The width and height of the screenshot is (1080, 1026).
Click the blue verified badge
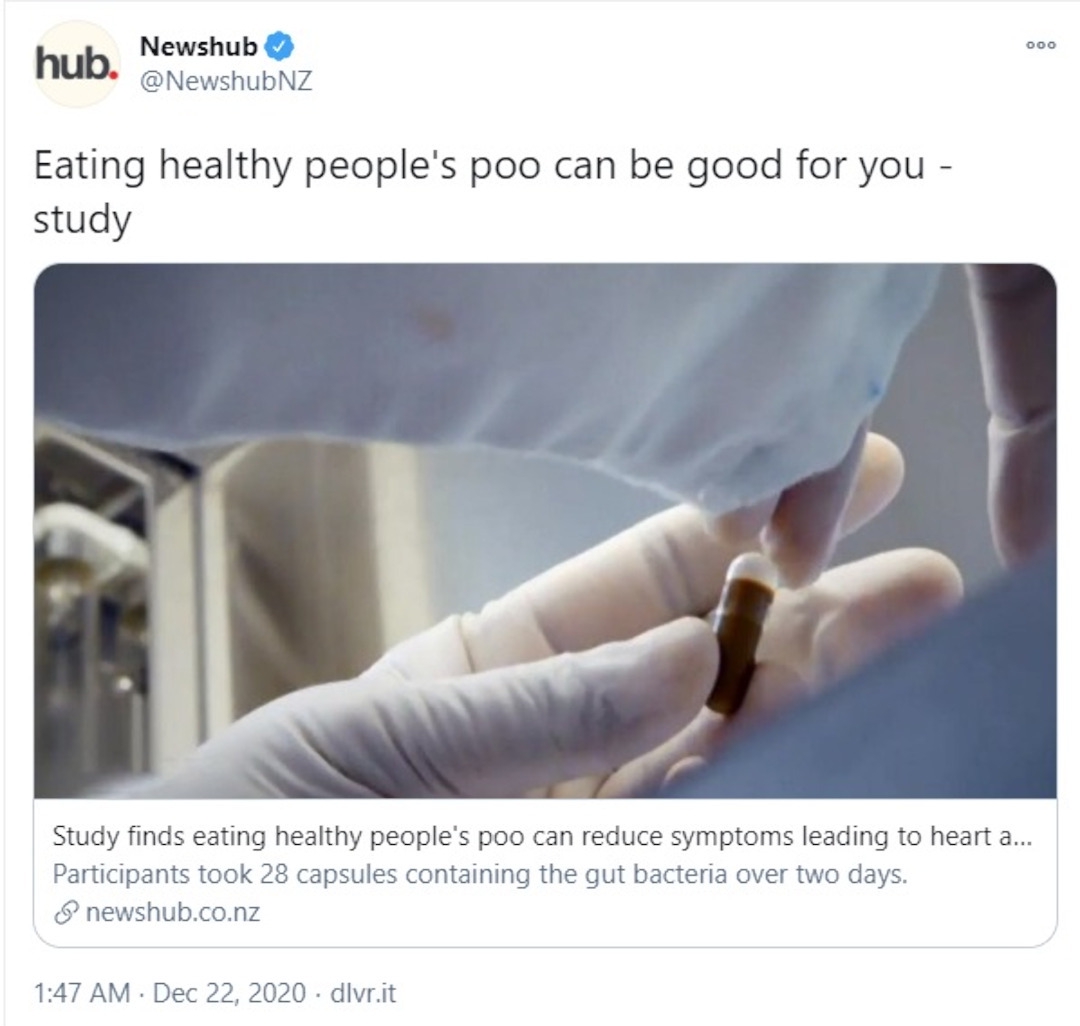[280, 46]
